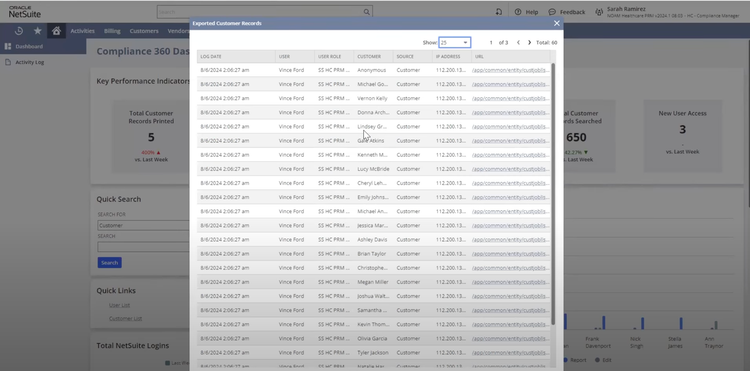
Task: Click customer cell 'Gale Atkins'
Action: coord(371,141)
